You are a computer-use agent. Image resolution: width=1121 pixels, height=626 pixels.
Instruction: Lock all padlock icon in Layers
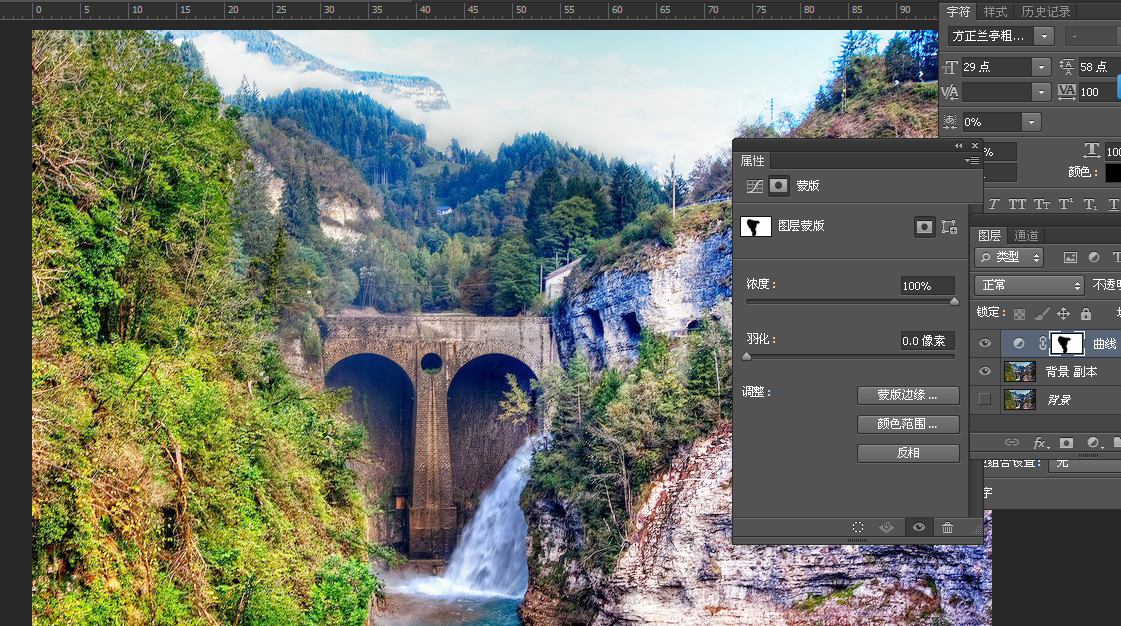[x=1086, y=313]
